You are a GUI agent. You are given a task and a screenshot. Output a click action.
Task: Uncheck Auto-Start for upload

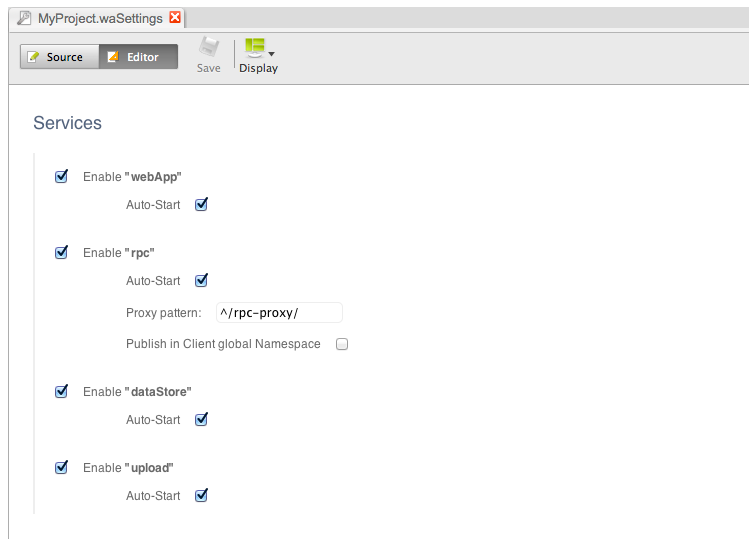point(201,495)
